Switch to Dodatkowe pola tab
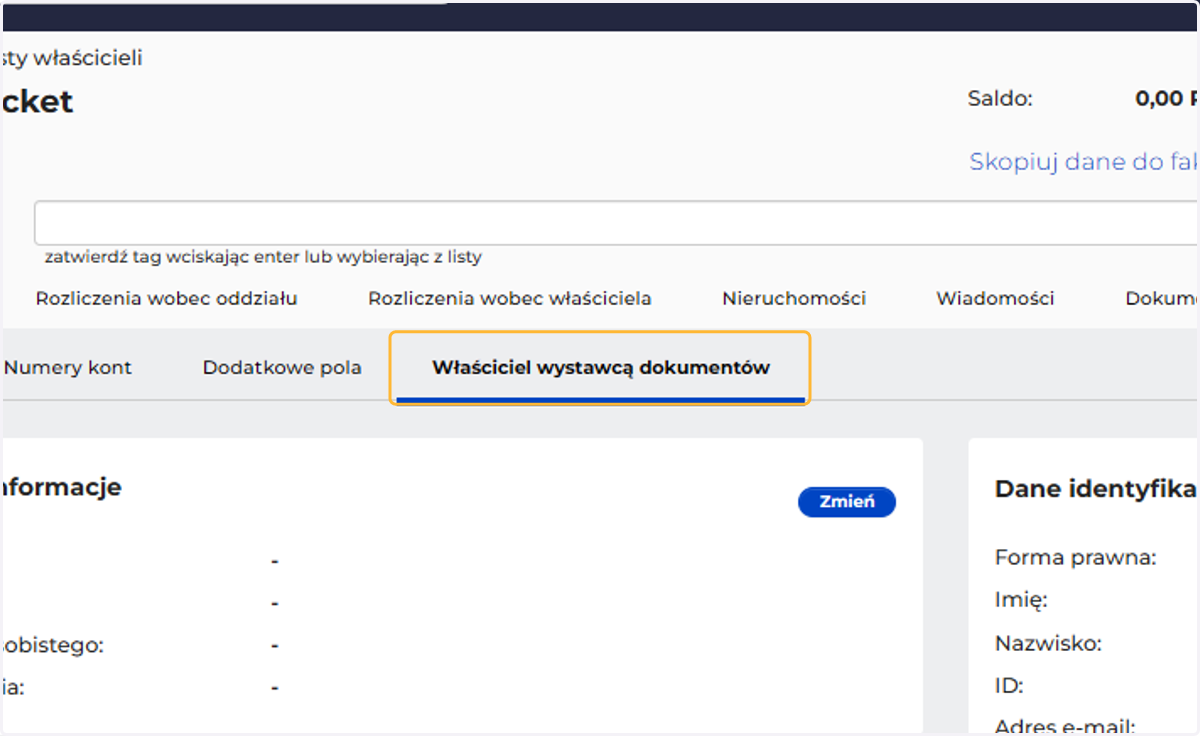This screenshot has height=736, width=1200. (282, 368)
